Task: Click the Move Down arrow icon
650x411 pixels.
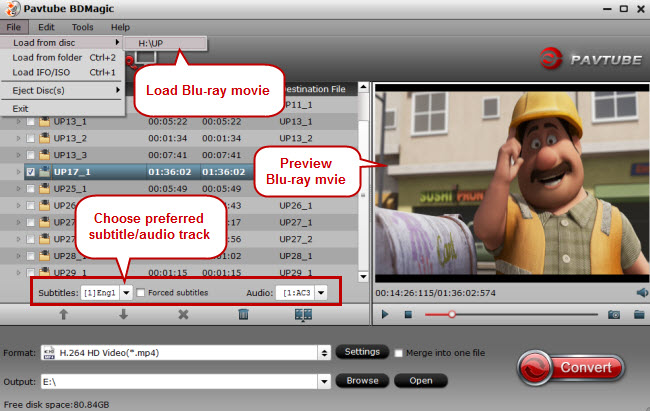Action: point(123,314)
